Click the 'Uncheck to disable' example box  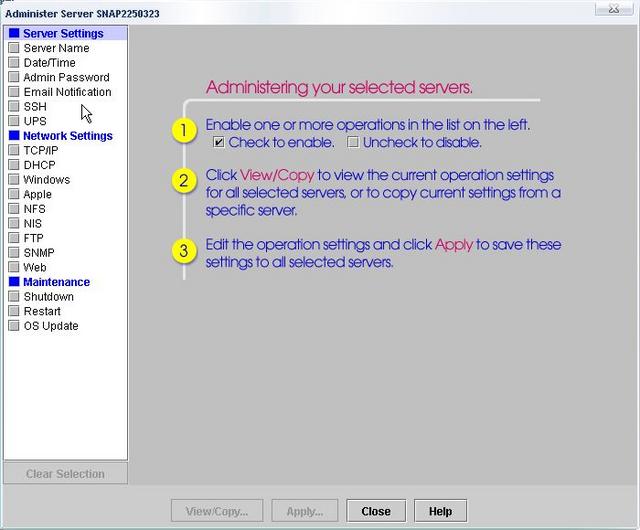353,142
